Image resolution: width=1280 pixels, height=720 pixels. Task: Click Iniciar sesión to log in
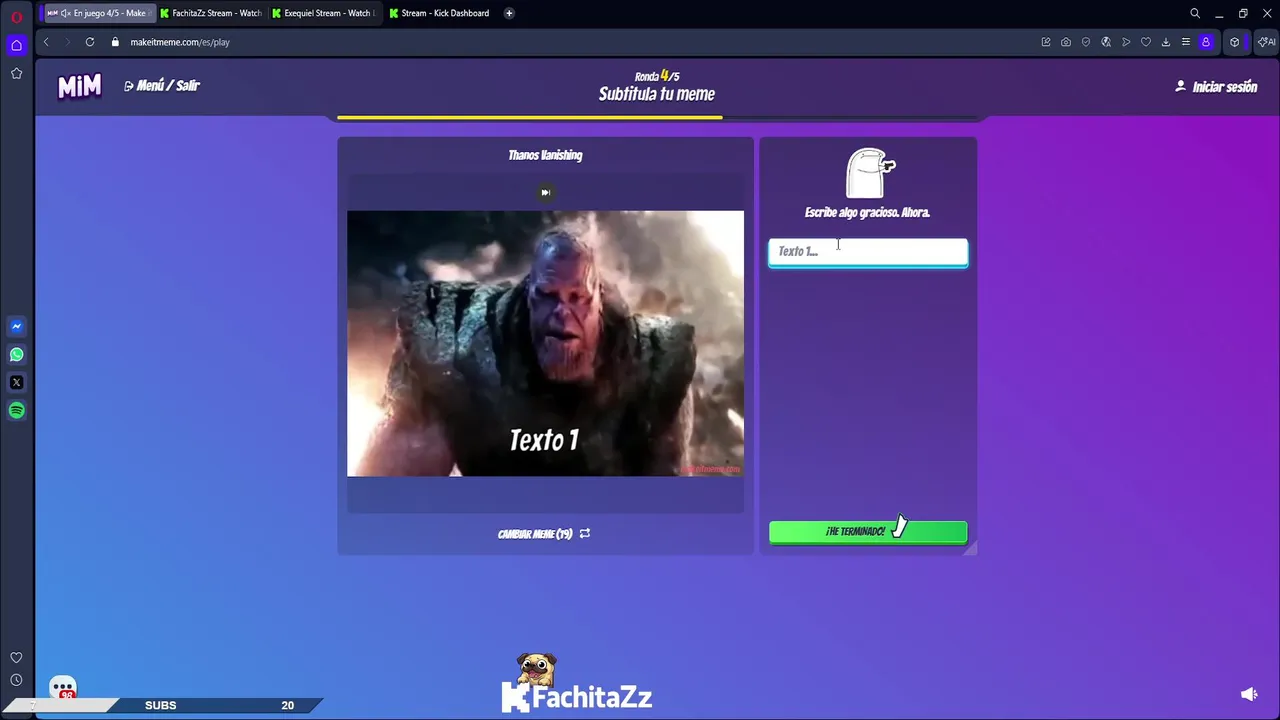(x=1216, y=87)
